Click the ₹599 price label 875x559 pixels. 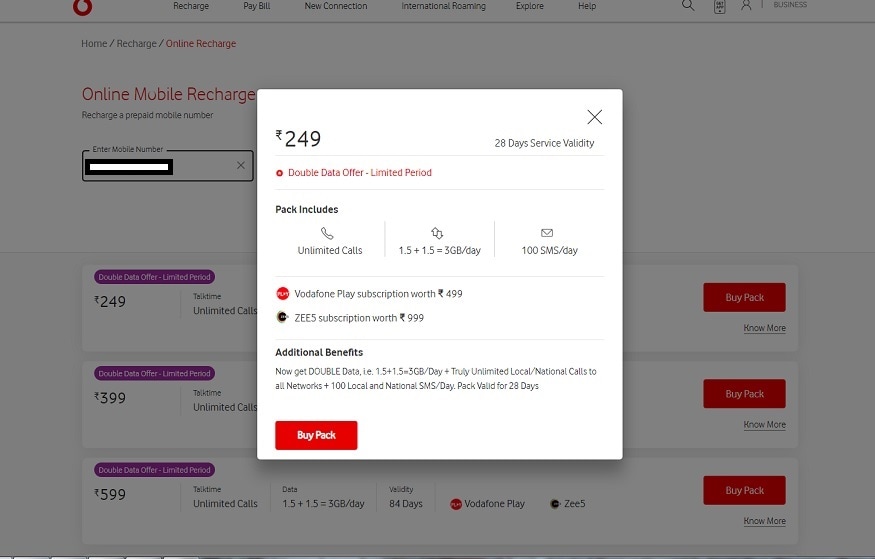pyautogui.click(x=110, y=494)
